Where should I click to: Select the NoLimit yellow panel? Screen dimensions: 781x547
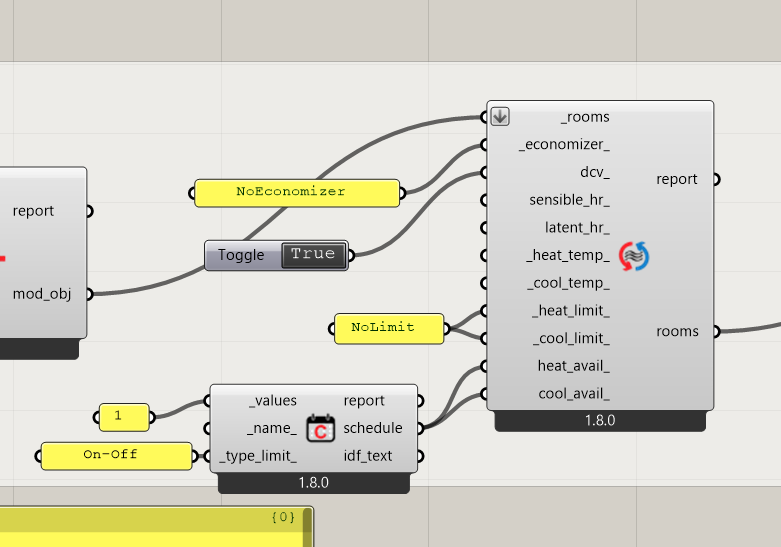pos(389,328)
